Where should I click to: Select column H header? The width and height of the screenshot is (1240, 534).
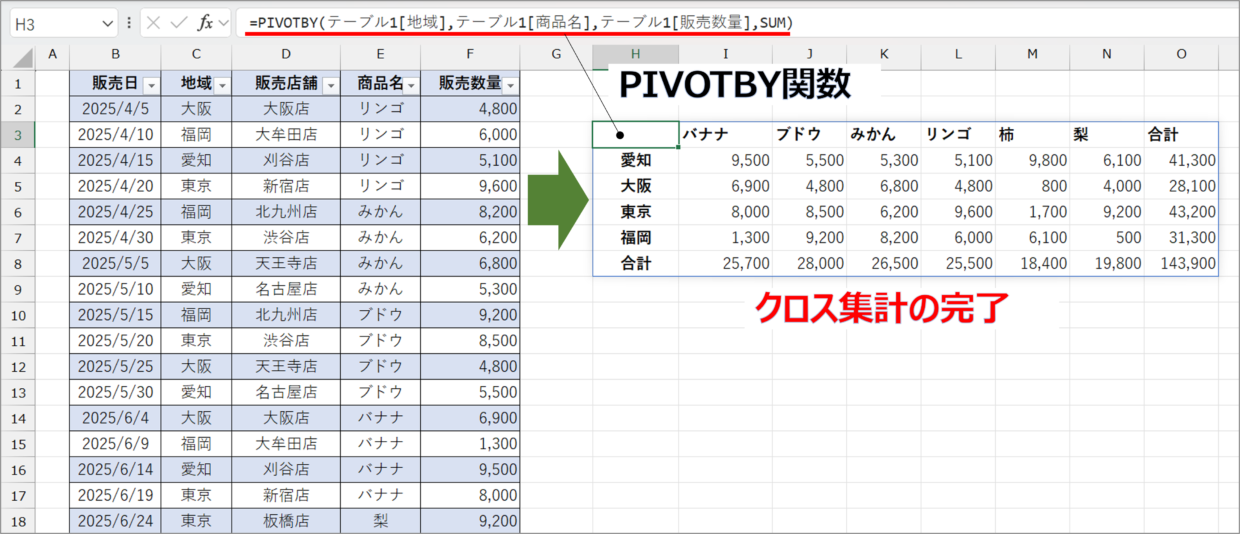(x=635, y=54)
